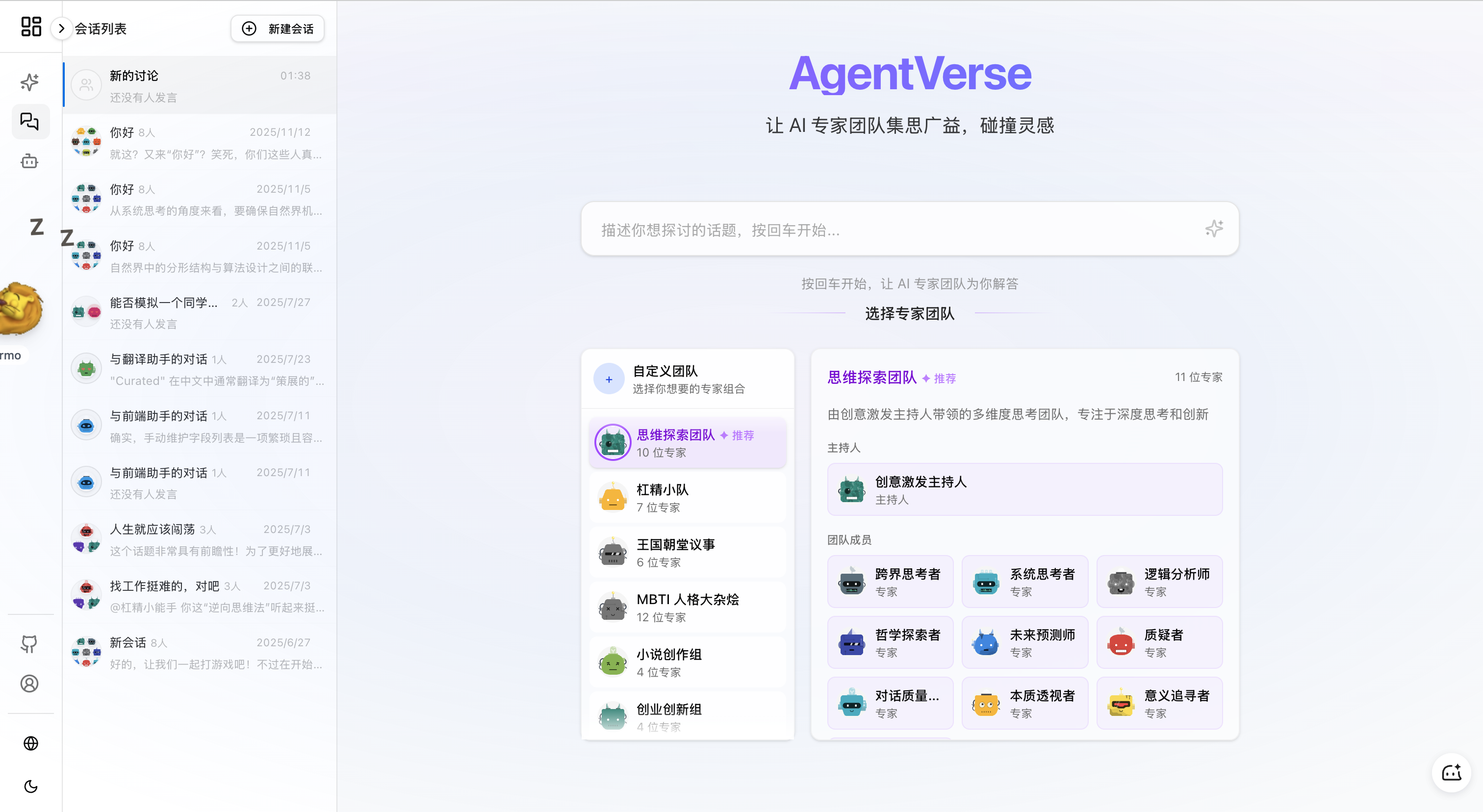Select the 小说创作组 team
Viewport: 1483px width, 812px height.
click(688, 662)
